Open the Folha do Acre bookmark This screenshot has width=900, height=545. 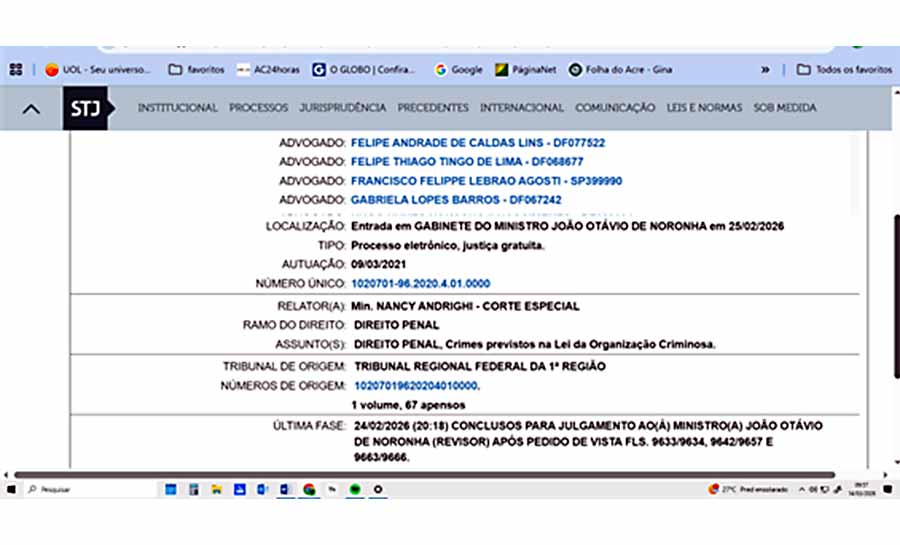point(621,70)
